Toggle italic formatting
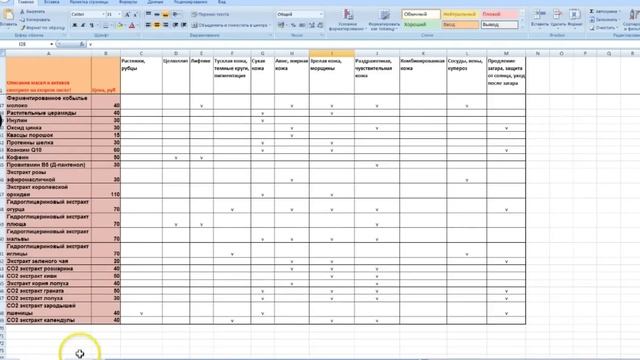This screenshot has height=360, width=640. (x=83, y=25)
